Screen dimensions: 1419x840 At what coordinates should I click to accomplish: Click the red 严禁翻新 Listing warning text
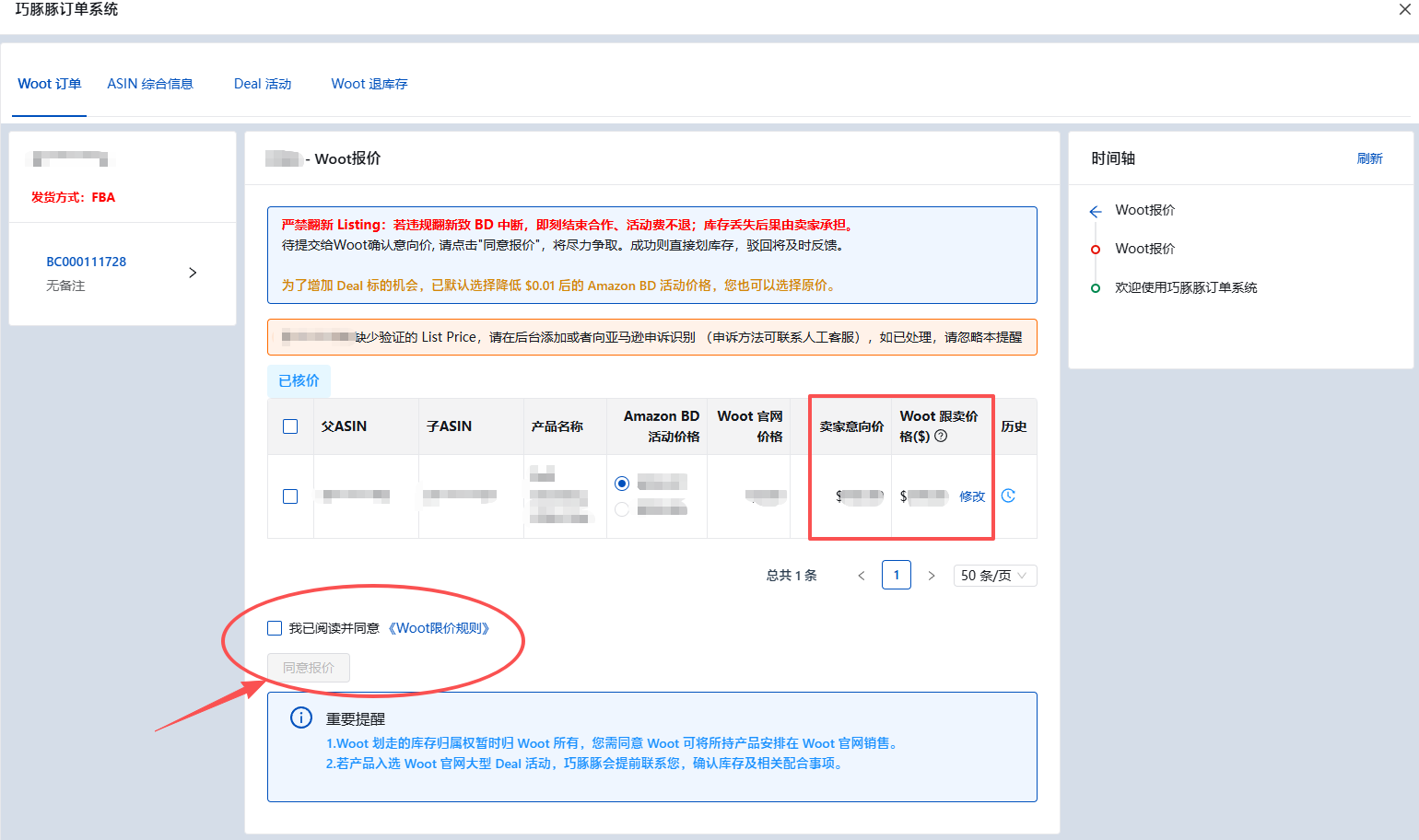(569, 225)
